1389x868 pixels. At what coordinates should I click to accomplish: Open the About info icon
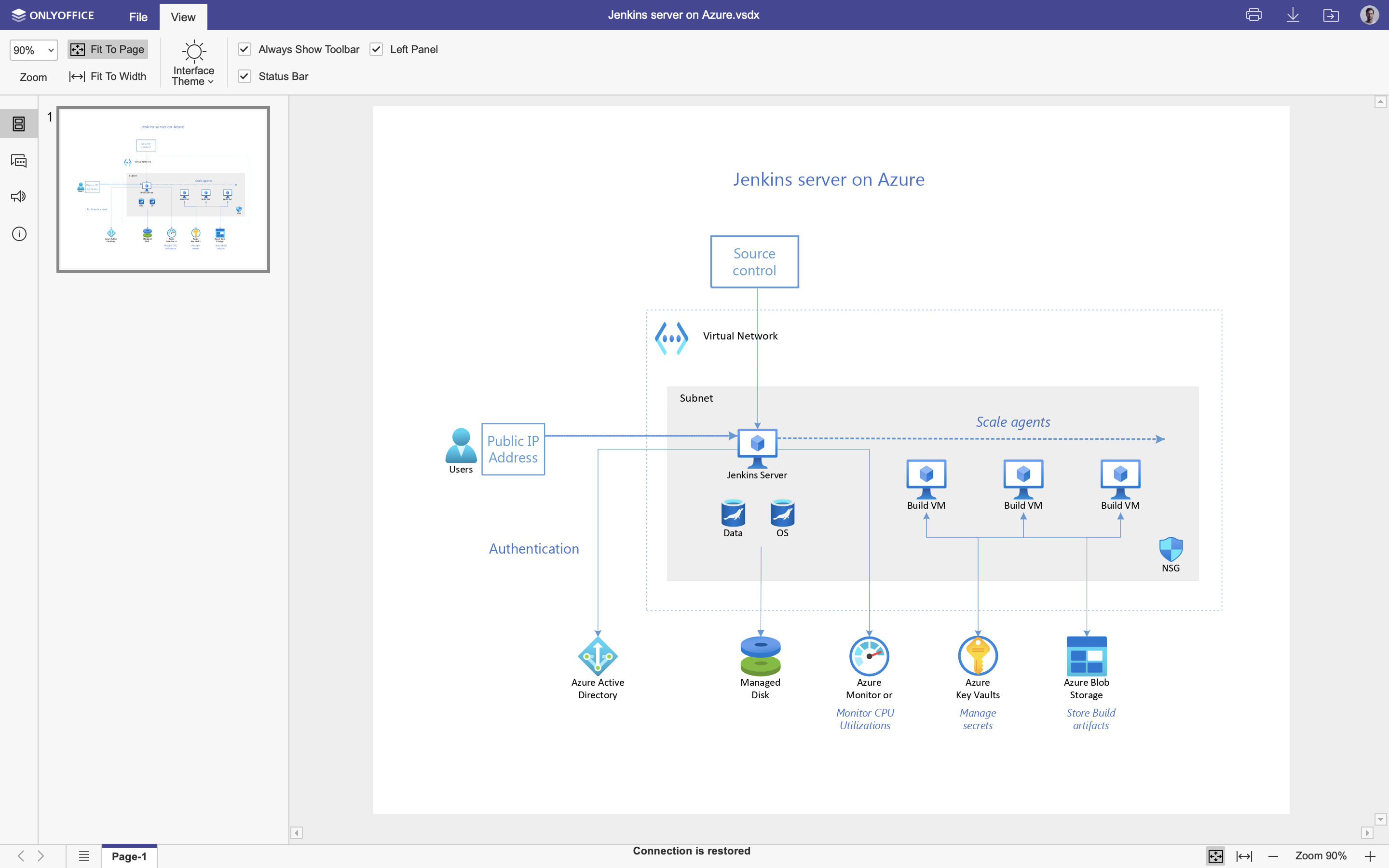(x=19, y=234)
